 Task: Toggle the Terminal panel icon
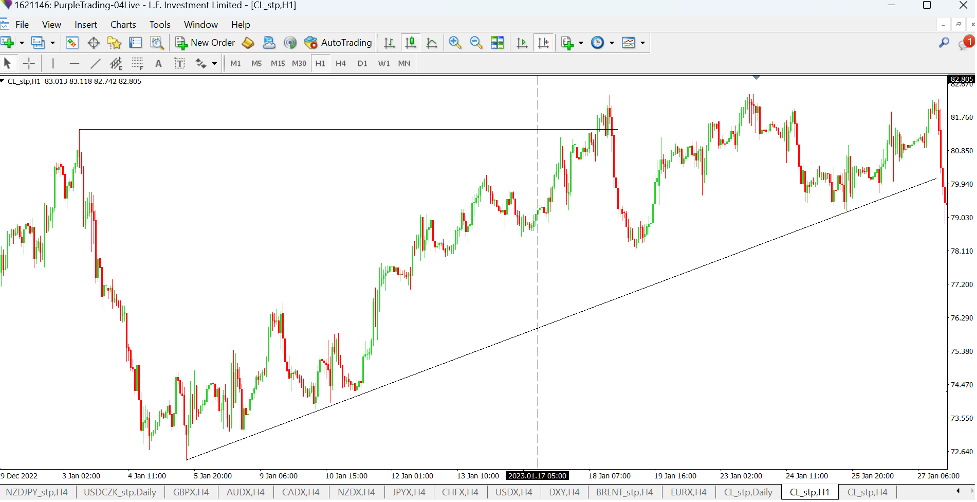point(135,42)
